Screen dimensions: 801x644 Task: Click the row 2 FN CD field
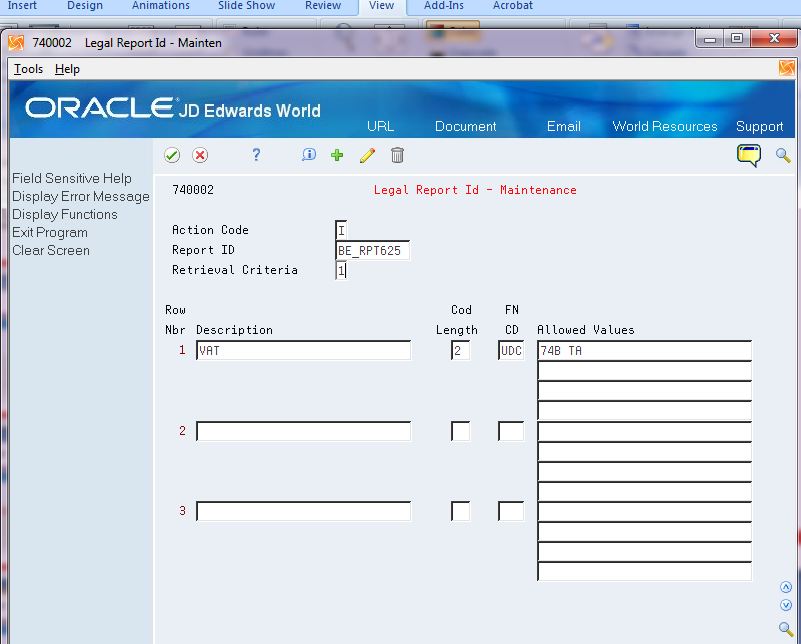pyautogui.click(x=511, y=431)
